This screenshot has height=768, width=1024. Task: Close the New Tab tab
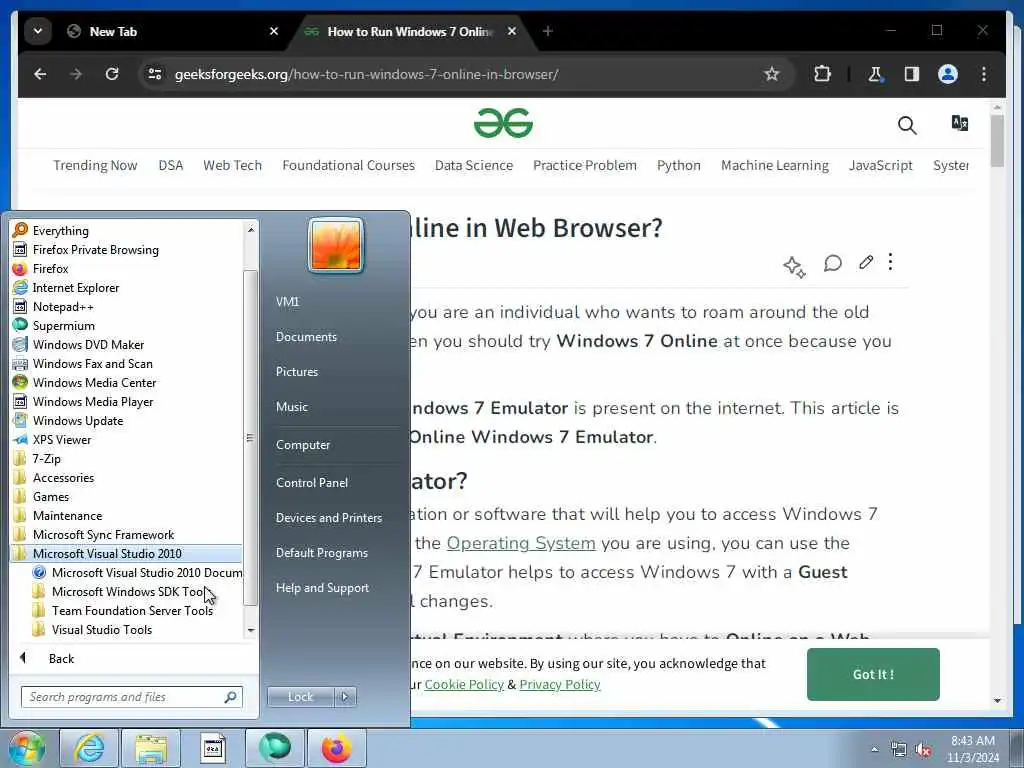coord(274,31)
